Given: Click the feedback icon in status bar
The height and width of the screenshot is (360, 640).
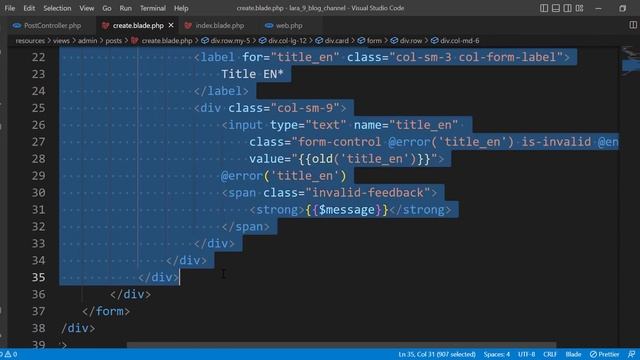Looking at the screenshot, I should pos(631,354).
